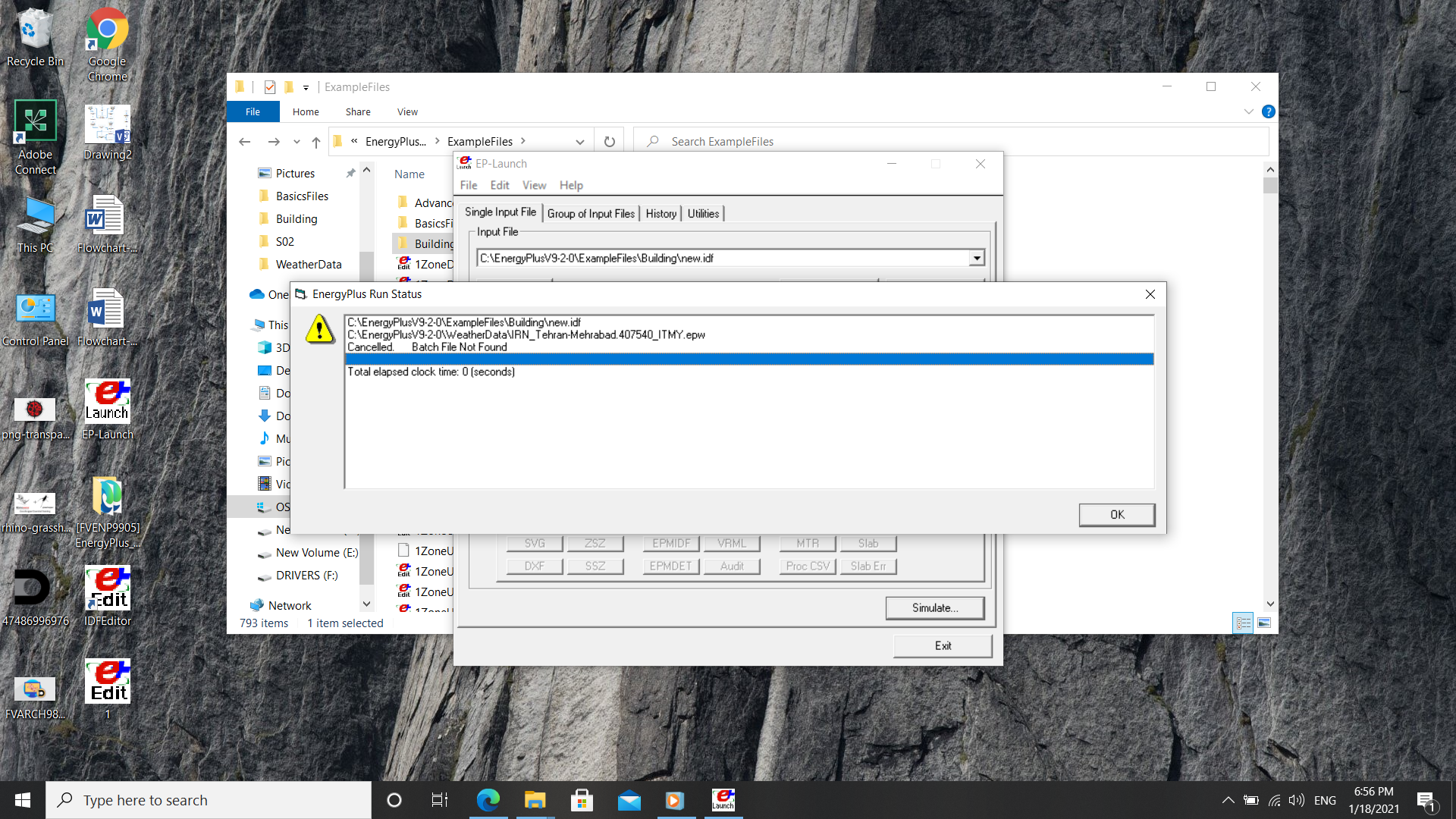Viewport: 1456px width, 819px height.
Task: Open the EP-Launch desktop shortcut
Action: coord(107,409)
